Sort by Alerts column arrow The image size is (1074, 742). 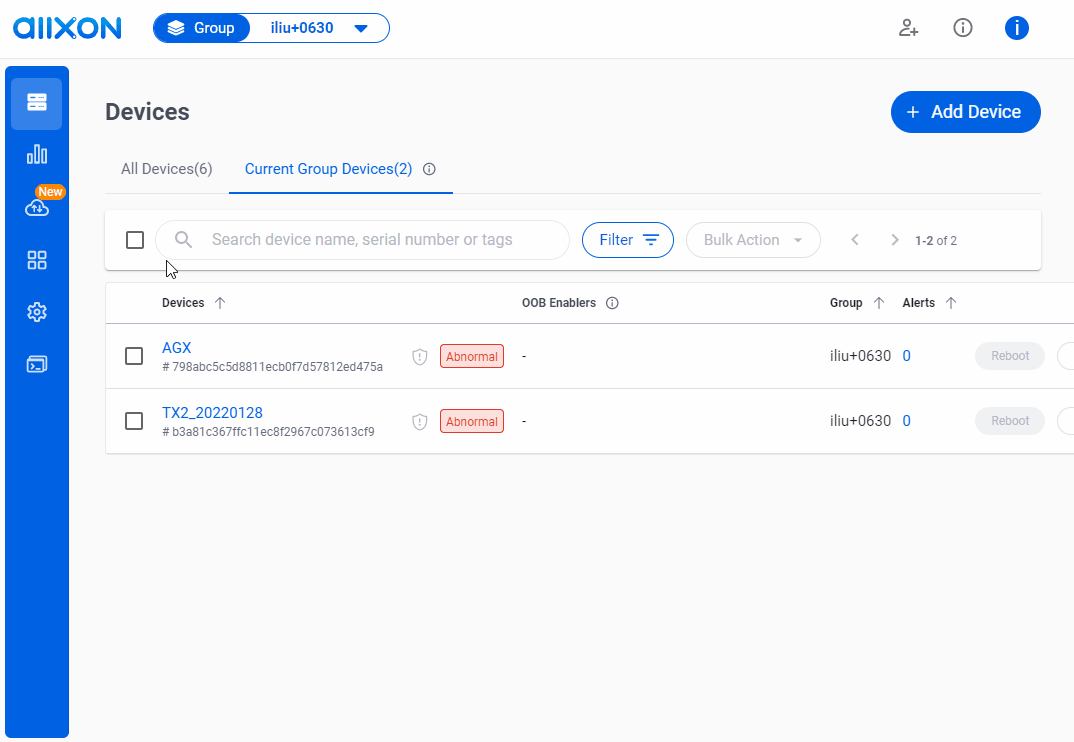click(x=951, y=303)
